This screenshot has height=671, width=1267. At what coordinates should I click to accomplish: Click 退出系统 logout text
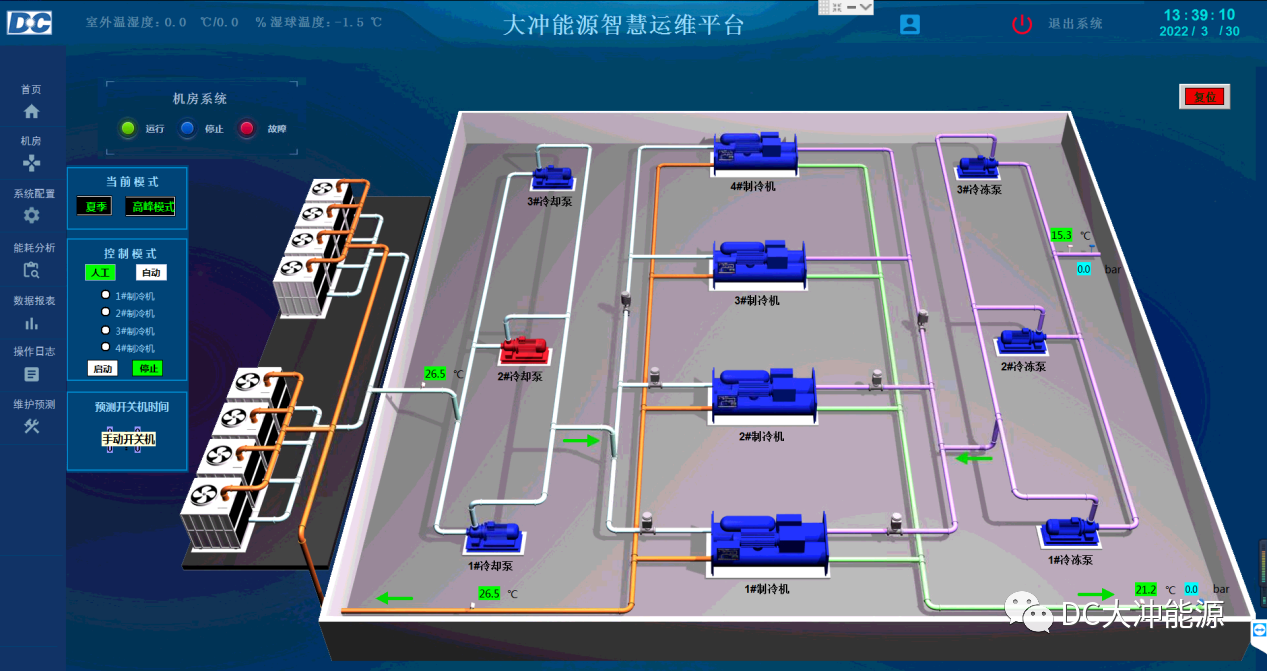point(1076,24)
